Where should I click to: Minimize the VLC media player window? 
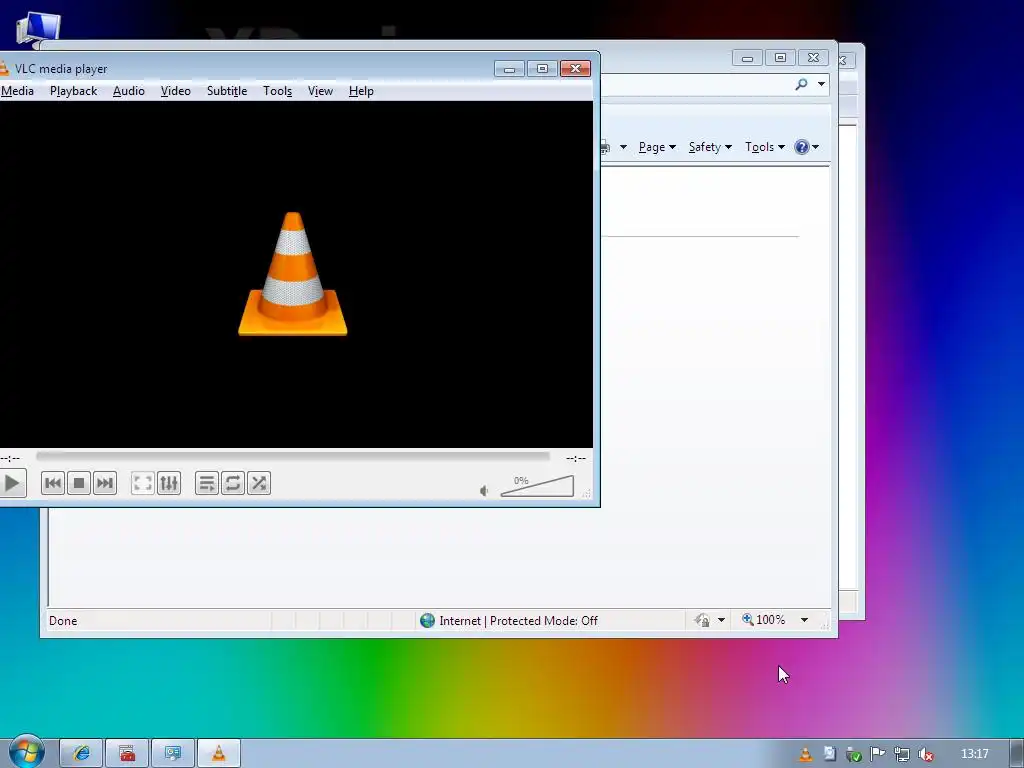click(x=509, y=69)
